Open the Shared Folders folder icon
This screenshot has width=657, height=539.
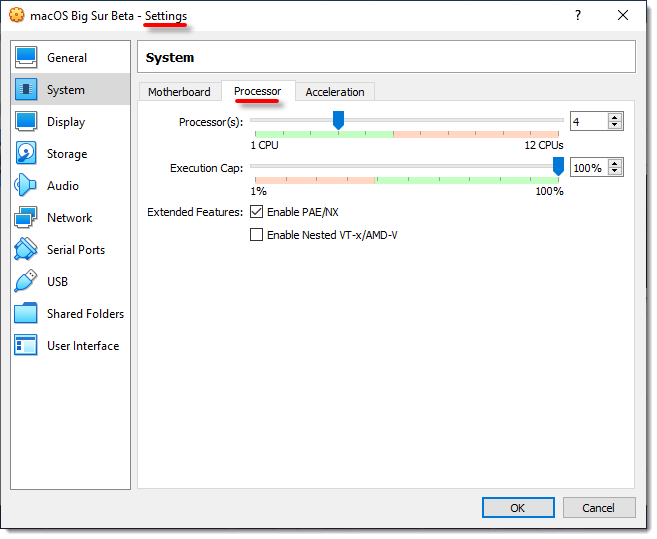[x=26, y=314]
